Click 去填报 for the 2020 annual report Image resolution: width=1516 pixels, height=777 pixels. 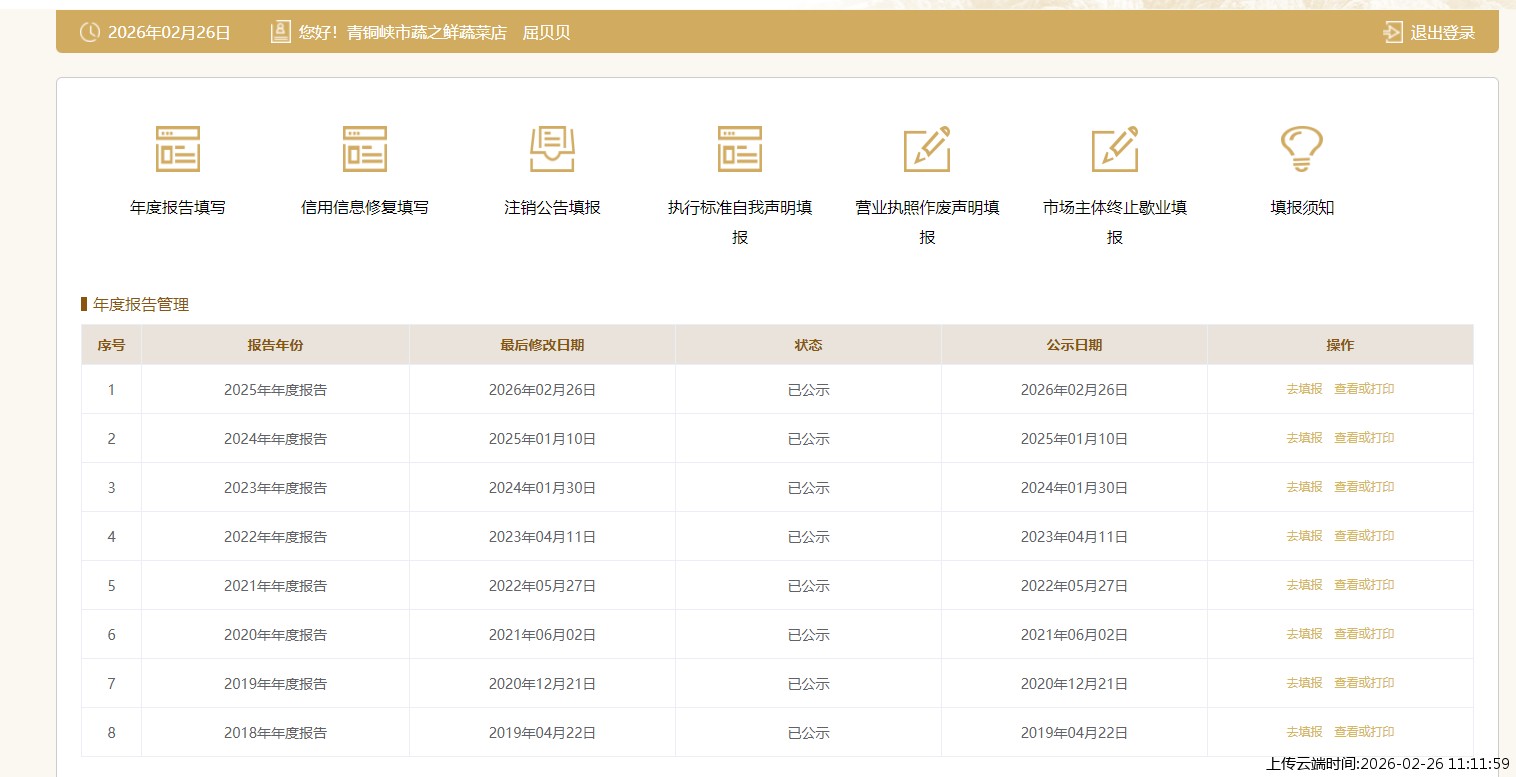click(x=1304, y=634)
